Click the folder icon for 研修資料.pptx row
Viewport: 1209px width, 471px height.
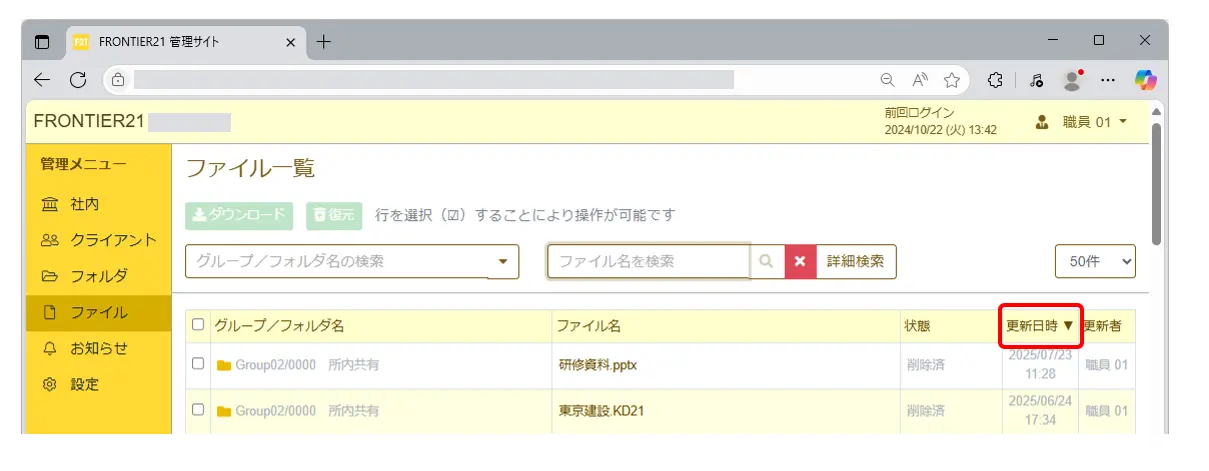tap(224, 365)
